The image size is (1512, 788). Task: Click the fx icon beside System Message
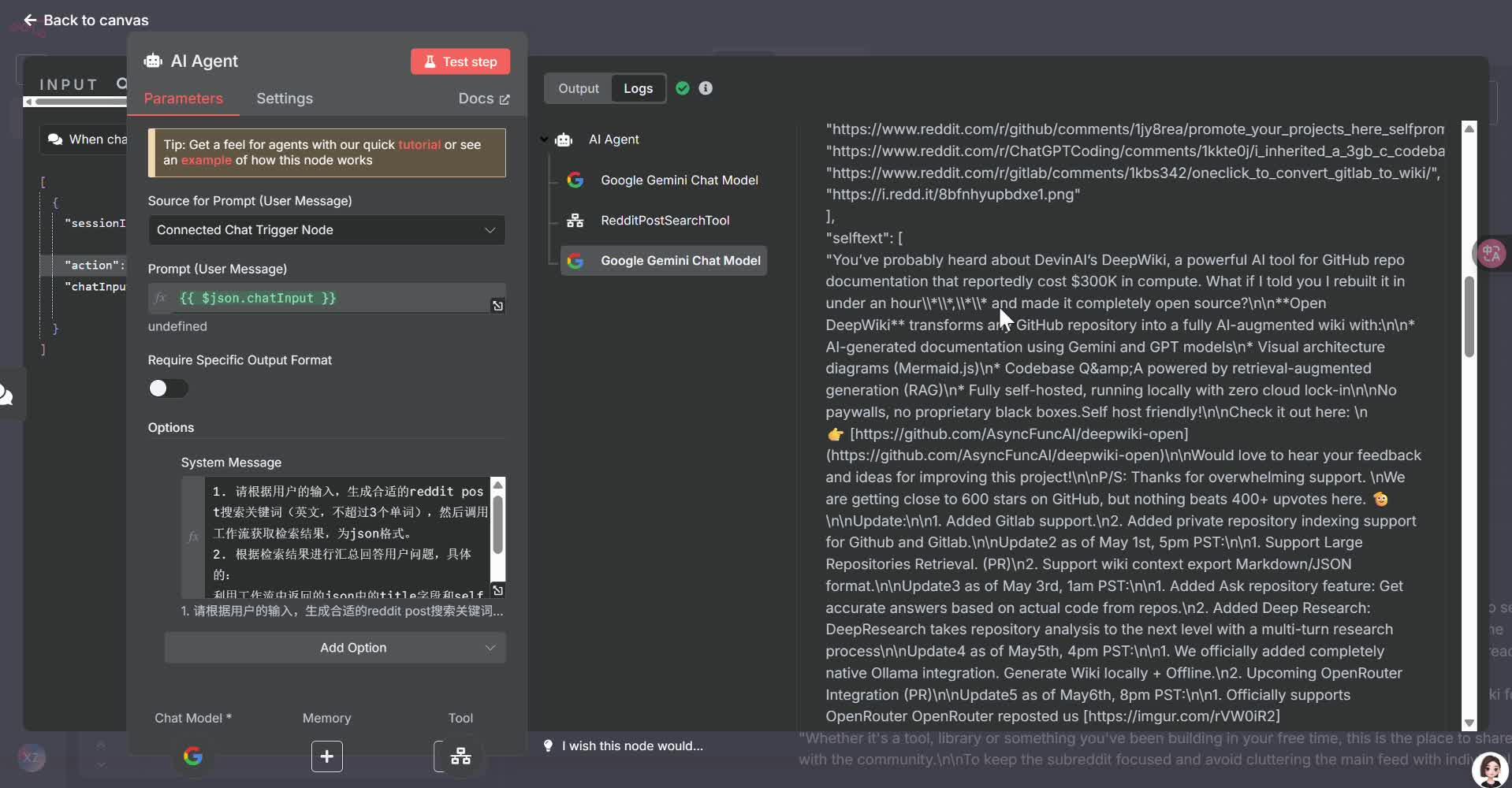point(193,537)
